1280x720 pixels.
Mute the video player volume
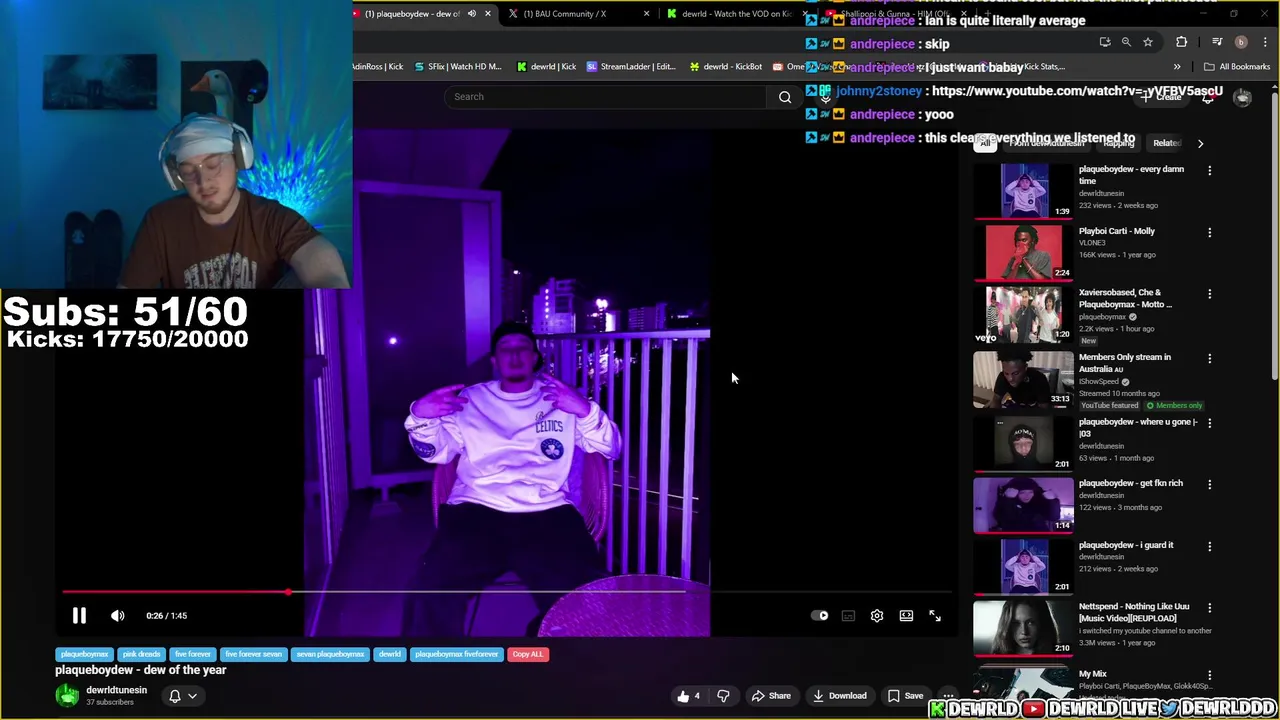(x=118, y=616)
